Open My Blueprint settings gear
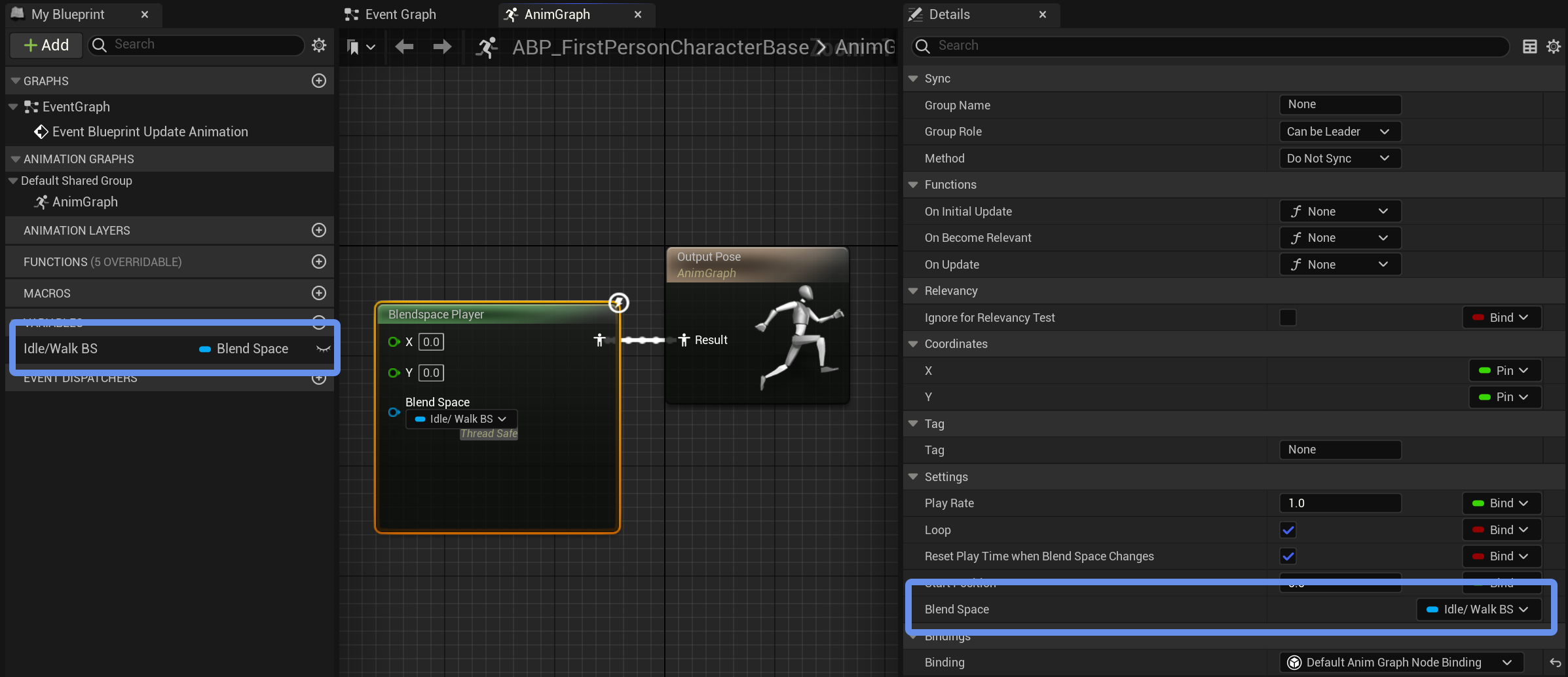The width and height of the screenshot is (1568, 677). pos(319,45)
